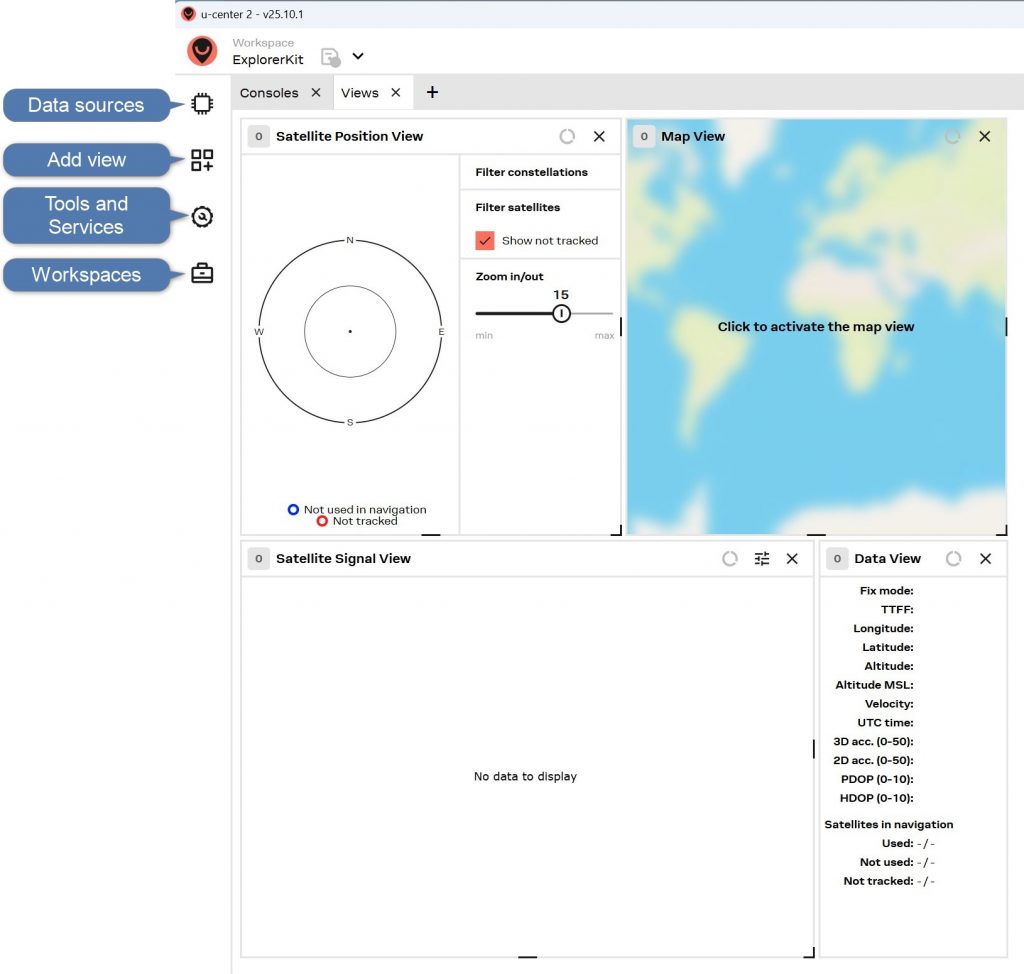Click the u-center logo icon
1024x974 pixels.
203,51
